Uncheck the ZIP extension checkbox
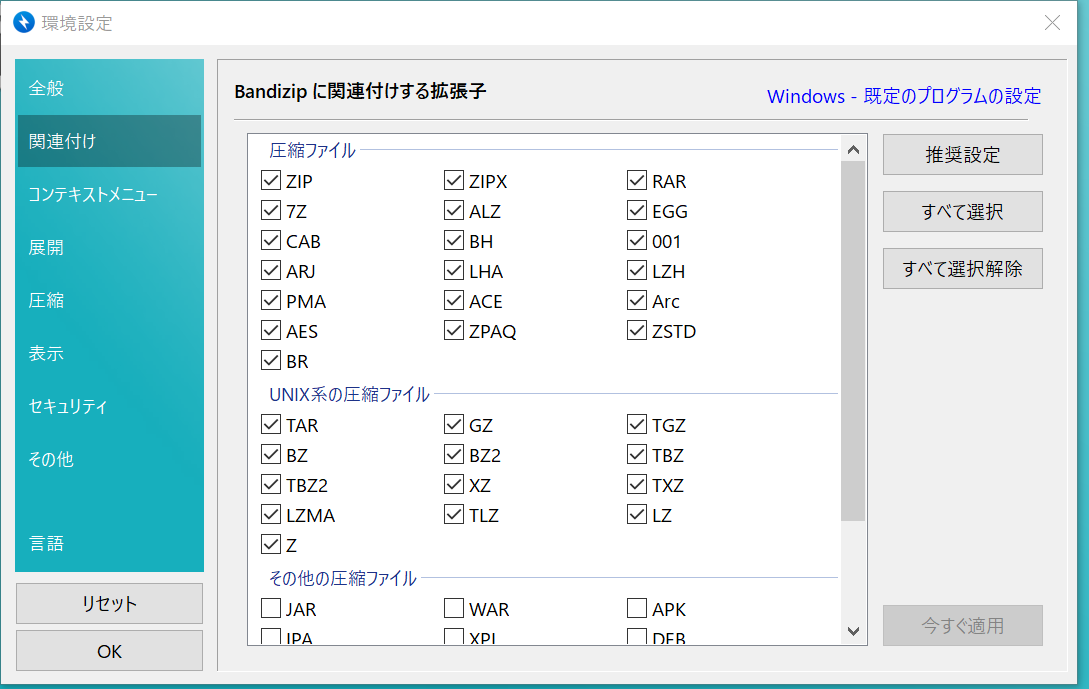Image resolution: width=1089 pixels, height=689 pixels. click(271, 181)
